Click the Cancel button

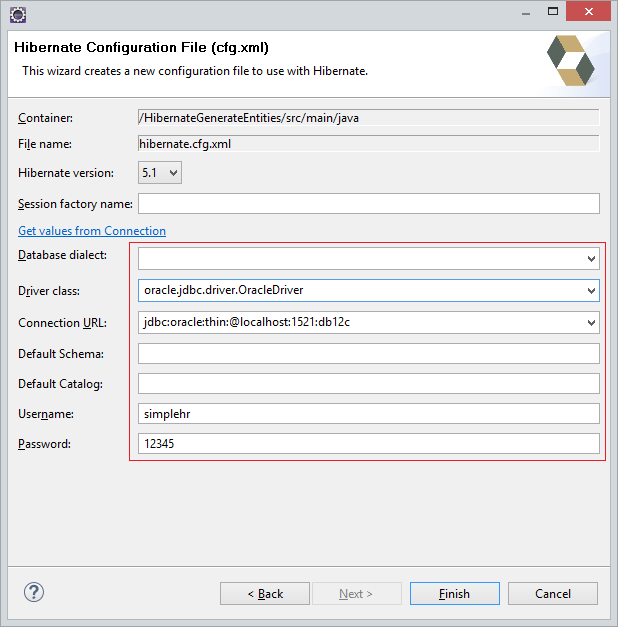click(x=553, y=593)
